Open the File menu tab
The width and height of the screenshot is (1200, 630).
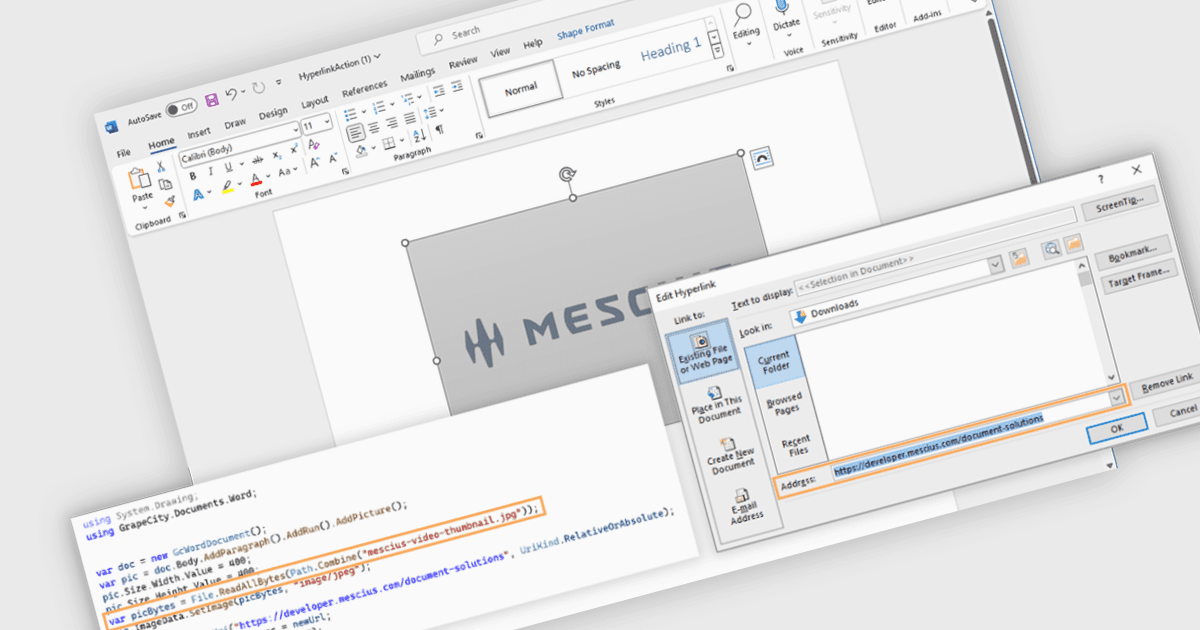(x=123, y=153)
